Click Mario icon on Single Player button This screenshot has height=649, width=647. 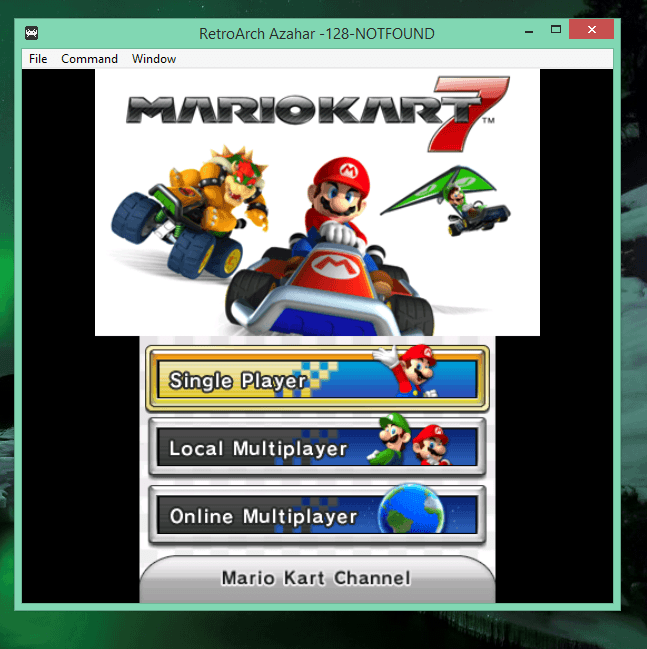406,370
